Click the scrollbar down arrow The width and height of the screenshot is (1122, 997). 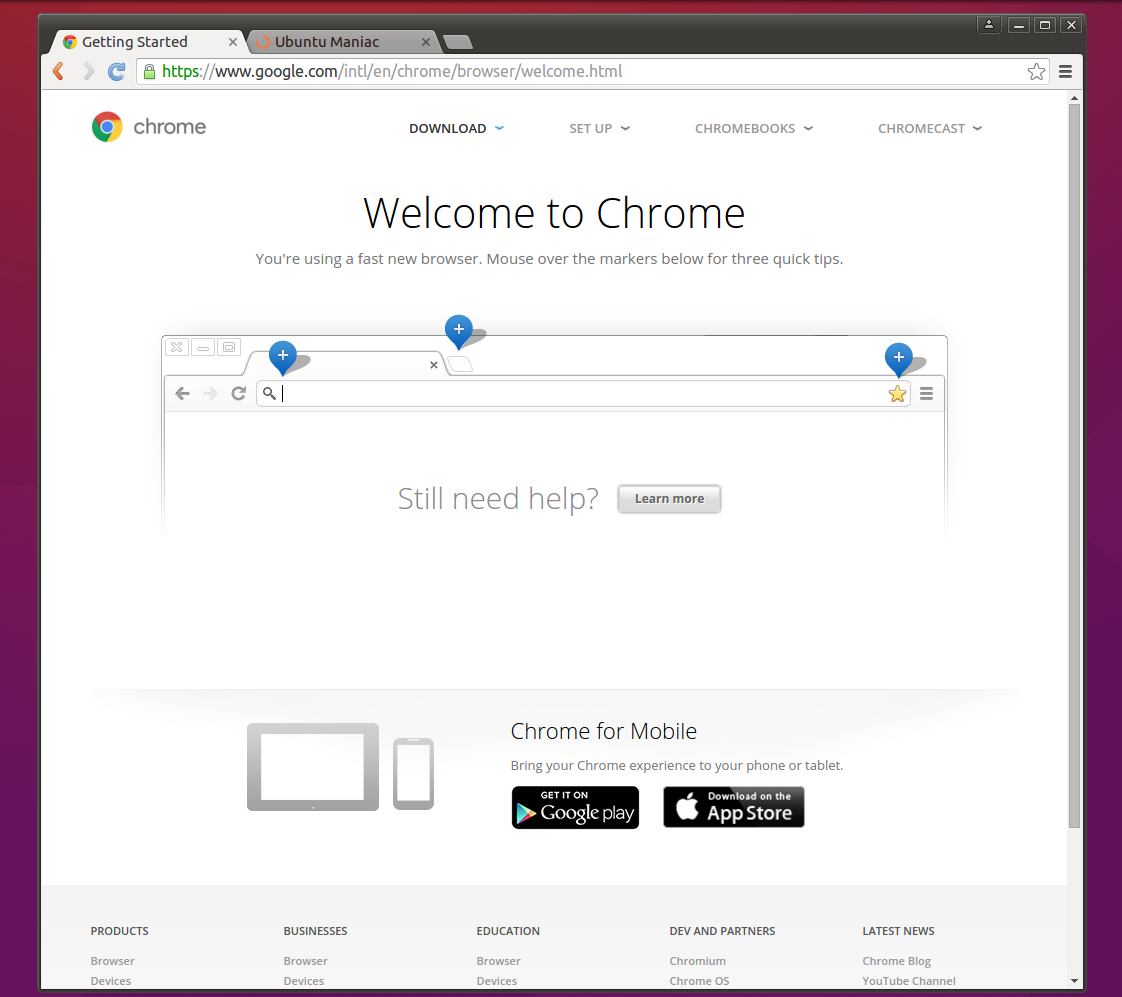point(1074,981)
